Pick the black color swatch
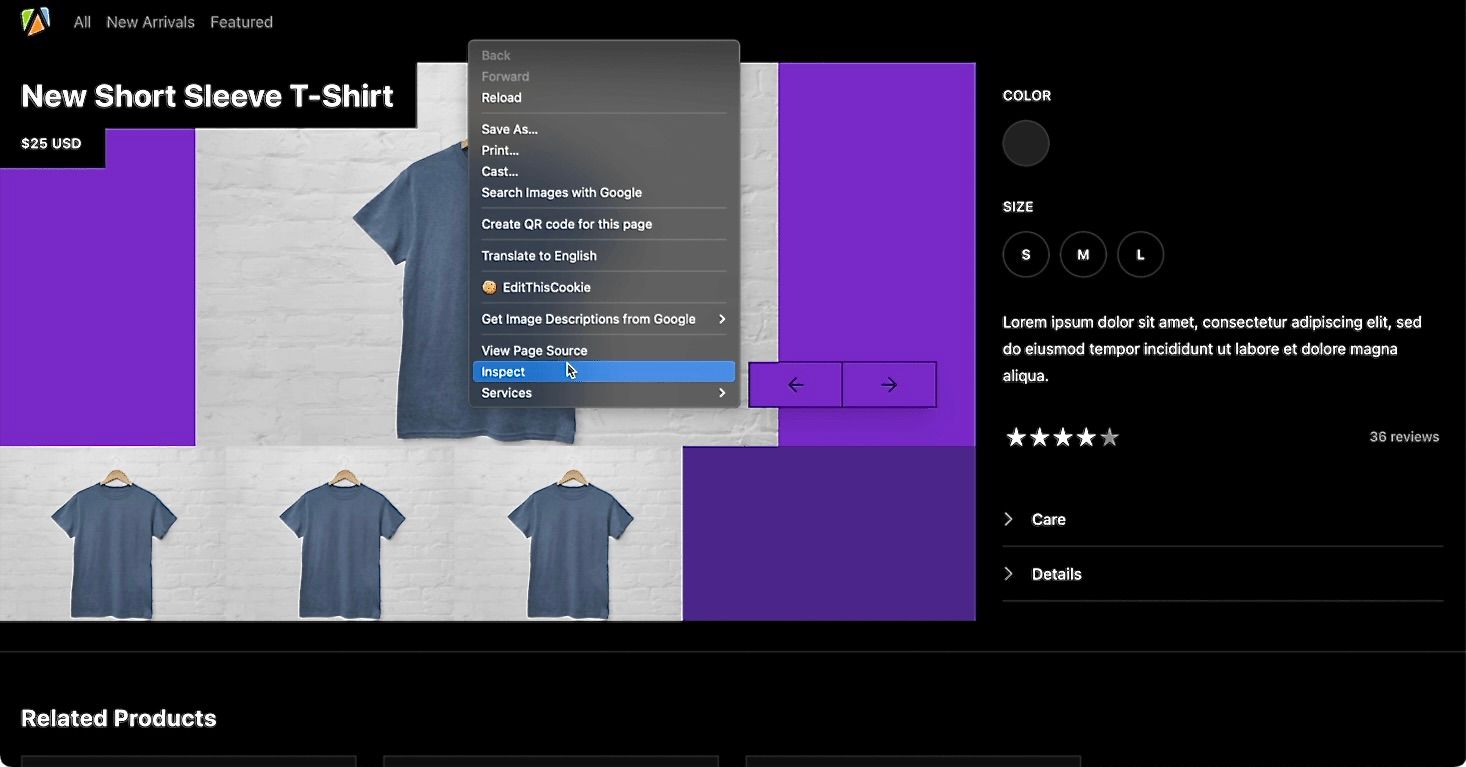 pos(1025,143)
